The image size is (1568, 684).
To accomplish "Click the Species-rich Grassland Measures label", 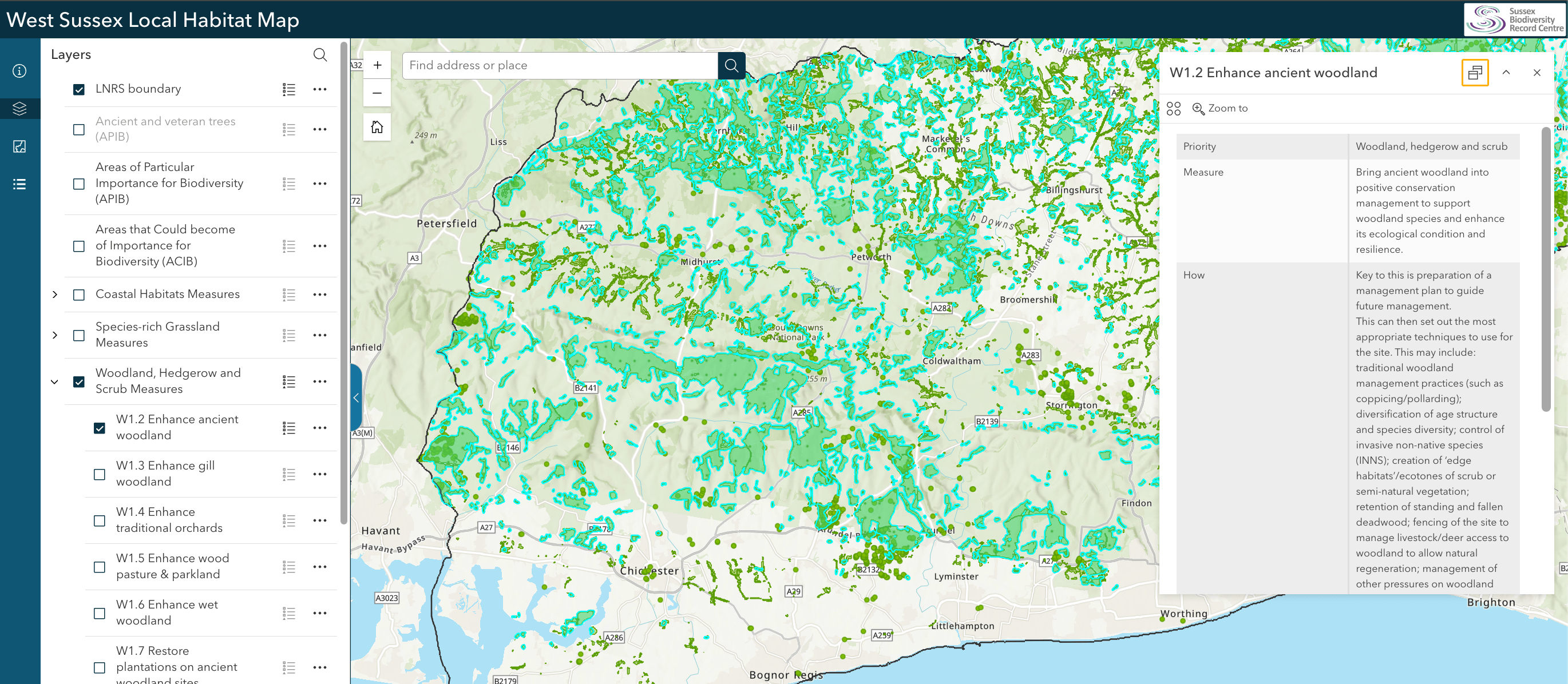I will (x=157, y=335).
